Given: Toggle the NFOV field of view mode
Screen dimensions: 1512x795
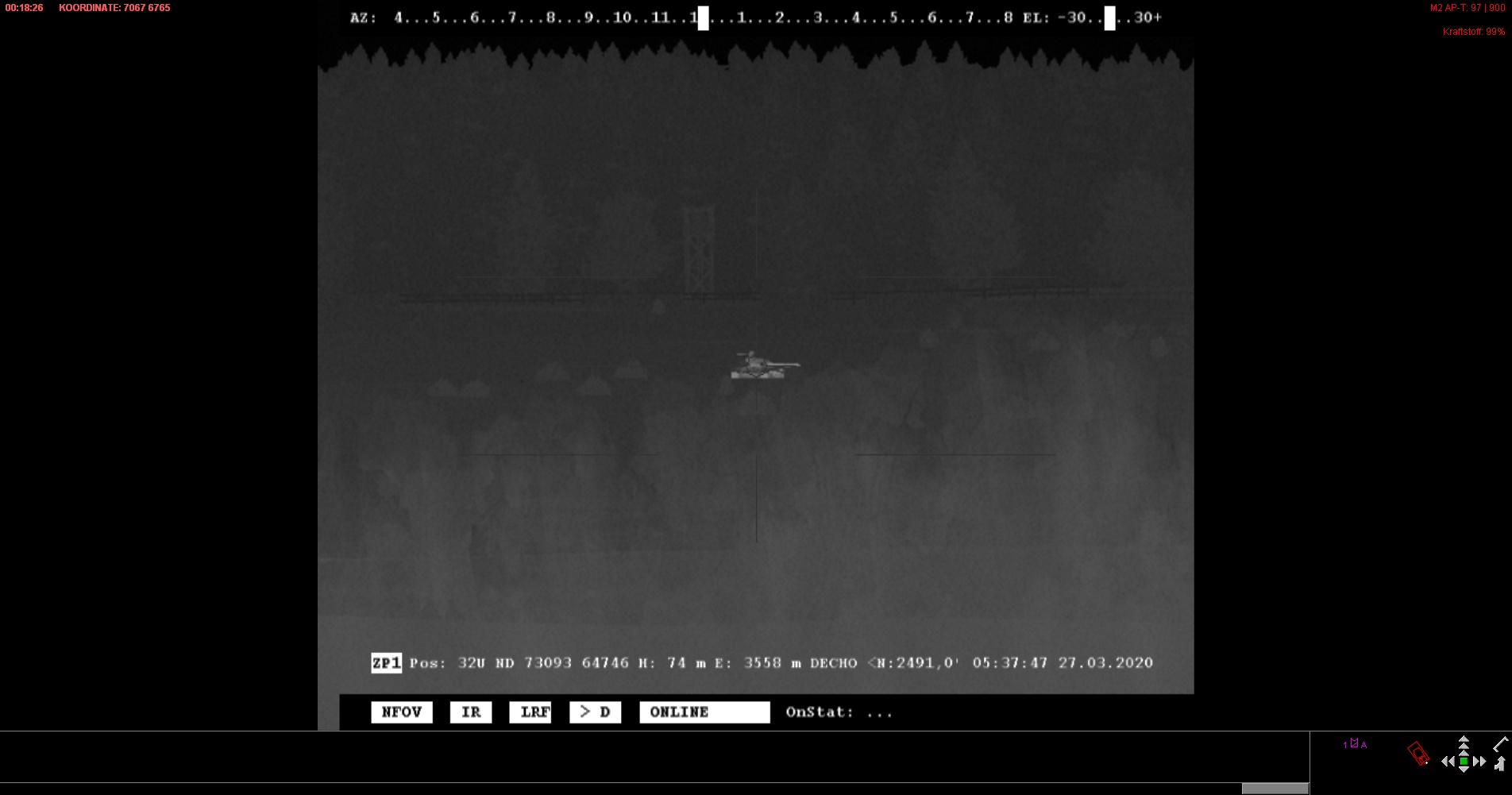Looking at the screenshot, I should [402, 712].
